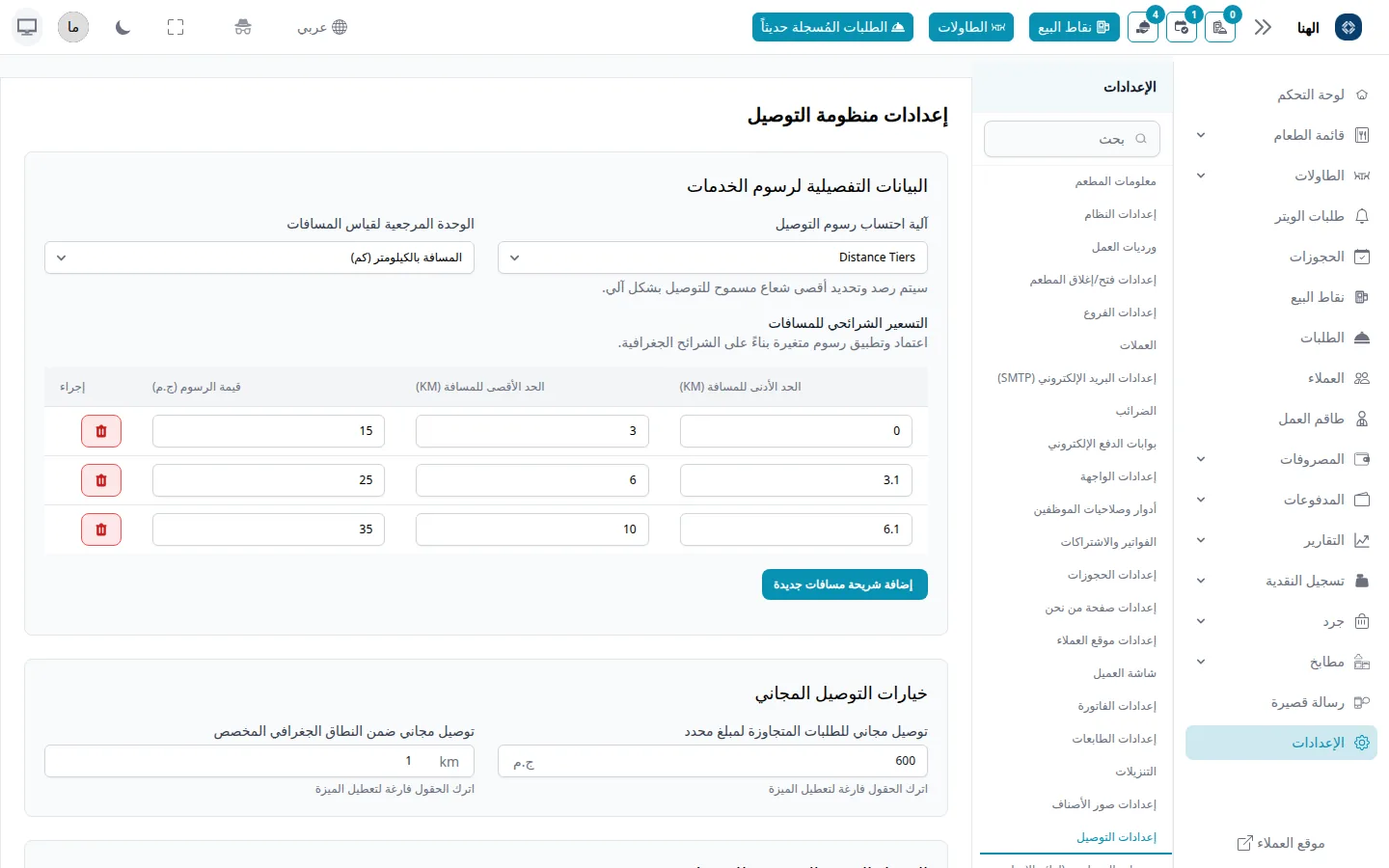The image size is (1389, 868).
Task: Expand التقارير sidebar menu
Action: pyautogui.click(x=1282, y=540)
